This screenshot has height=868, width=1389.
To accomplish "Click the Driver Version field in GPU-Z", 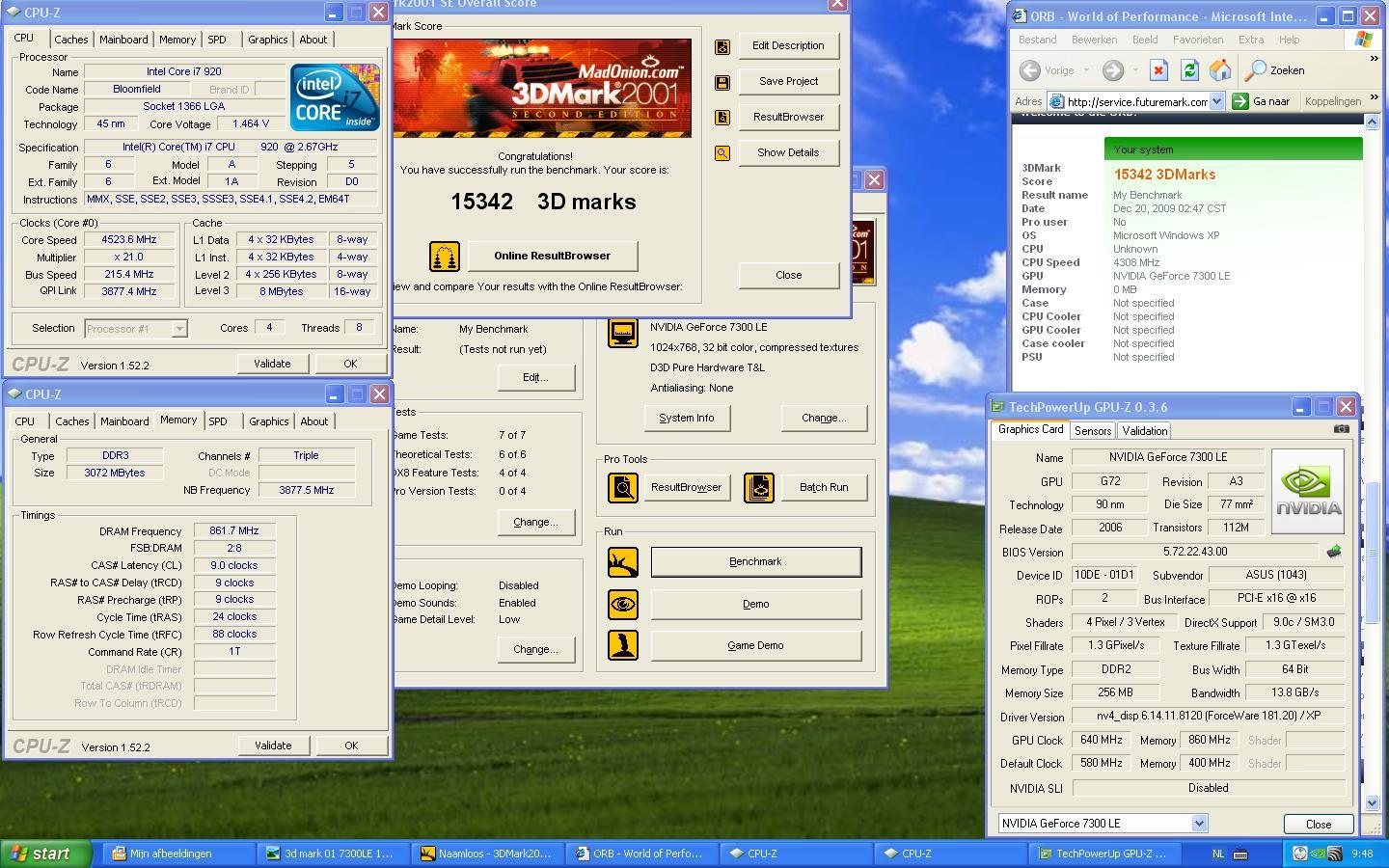I will click(x=1208, y=717).
